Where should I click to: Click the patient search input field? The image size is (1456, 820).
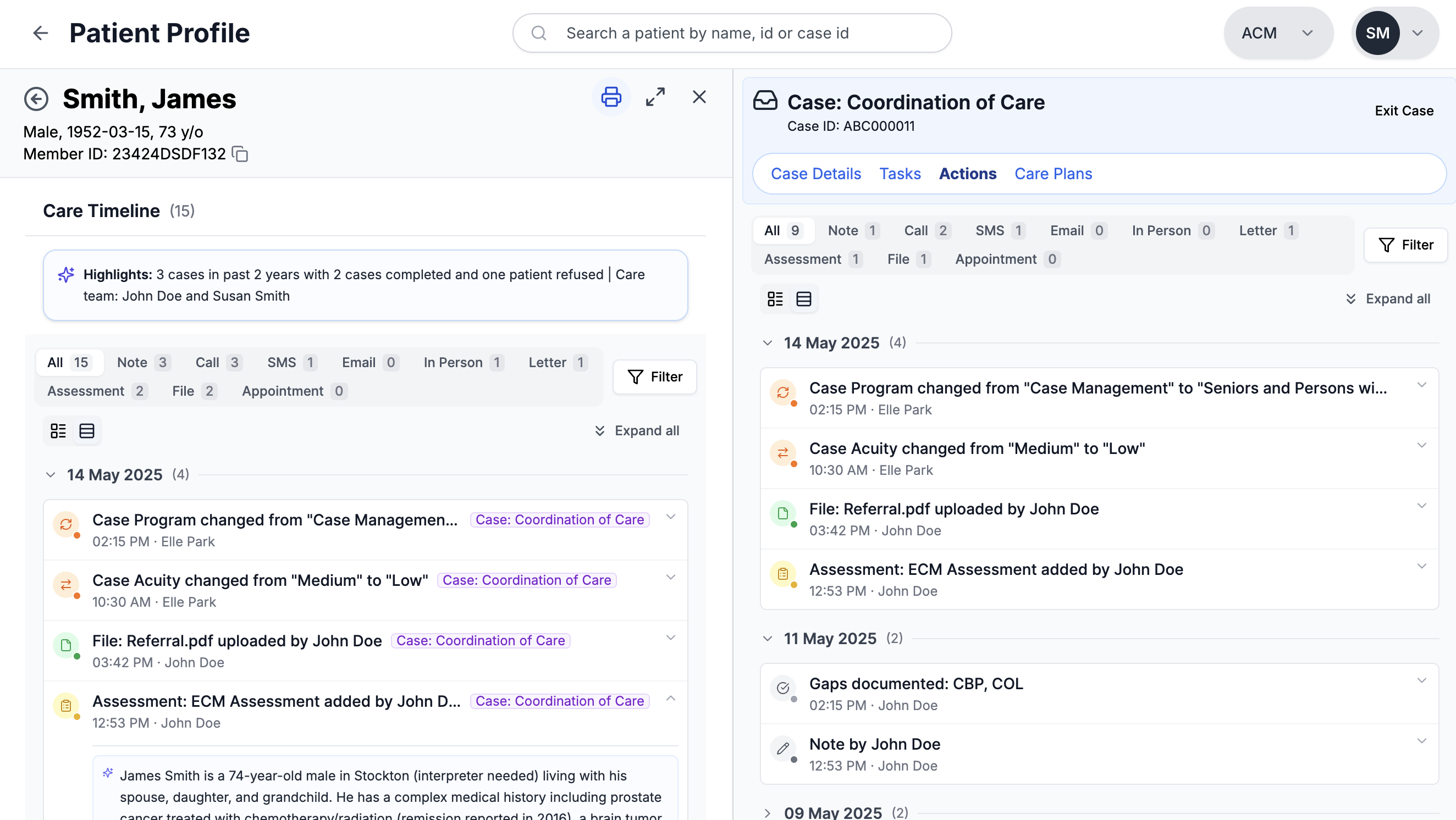[732, 33]
